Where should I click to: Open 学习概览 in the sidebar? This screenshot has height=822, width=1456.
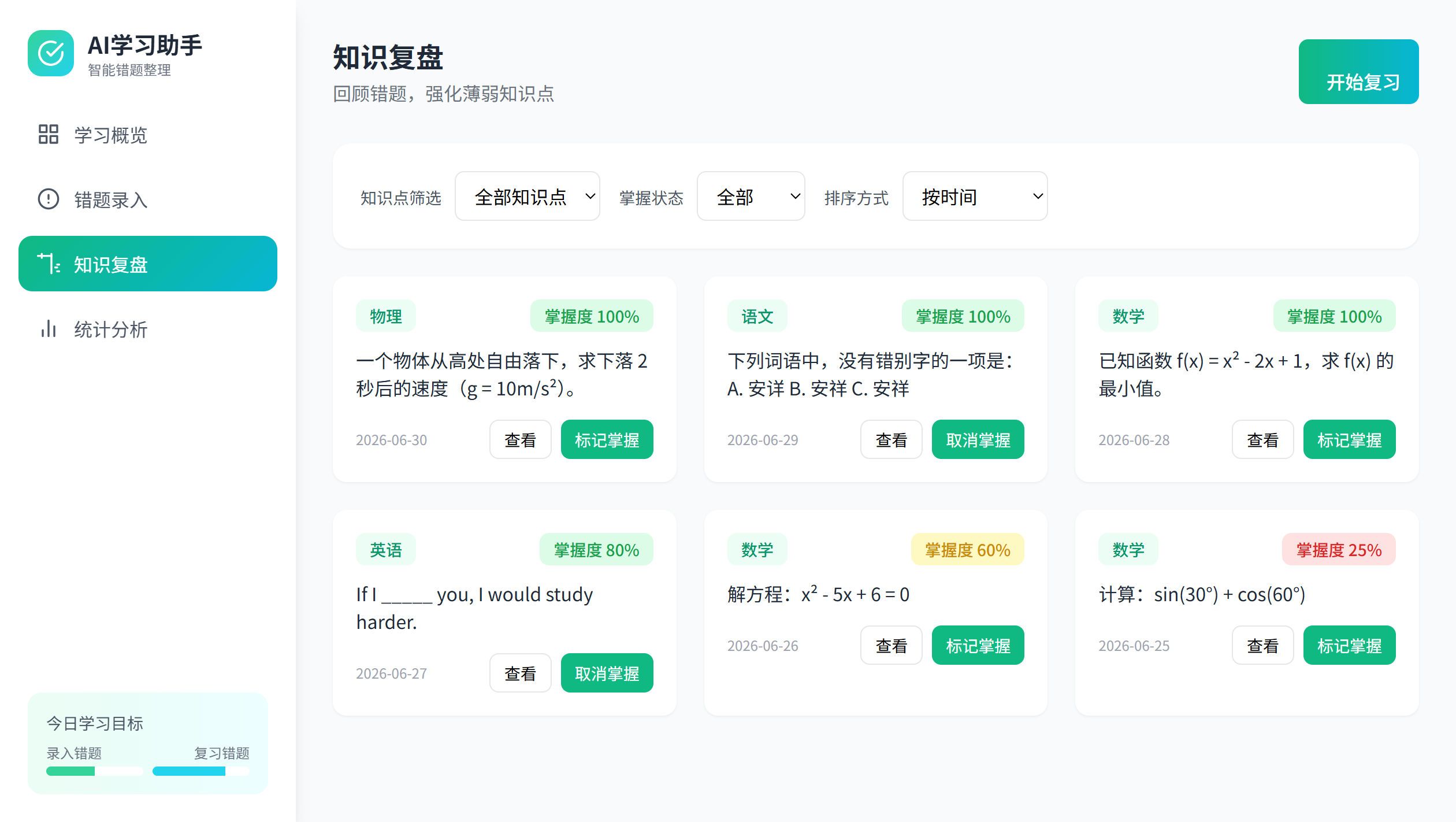(x=148, y=134)
